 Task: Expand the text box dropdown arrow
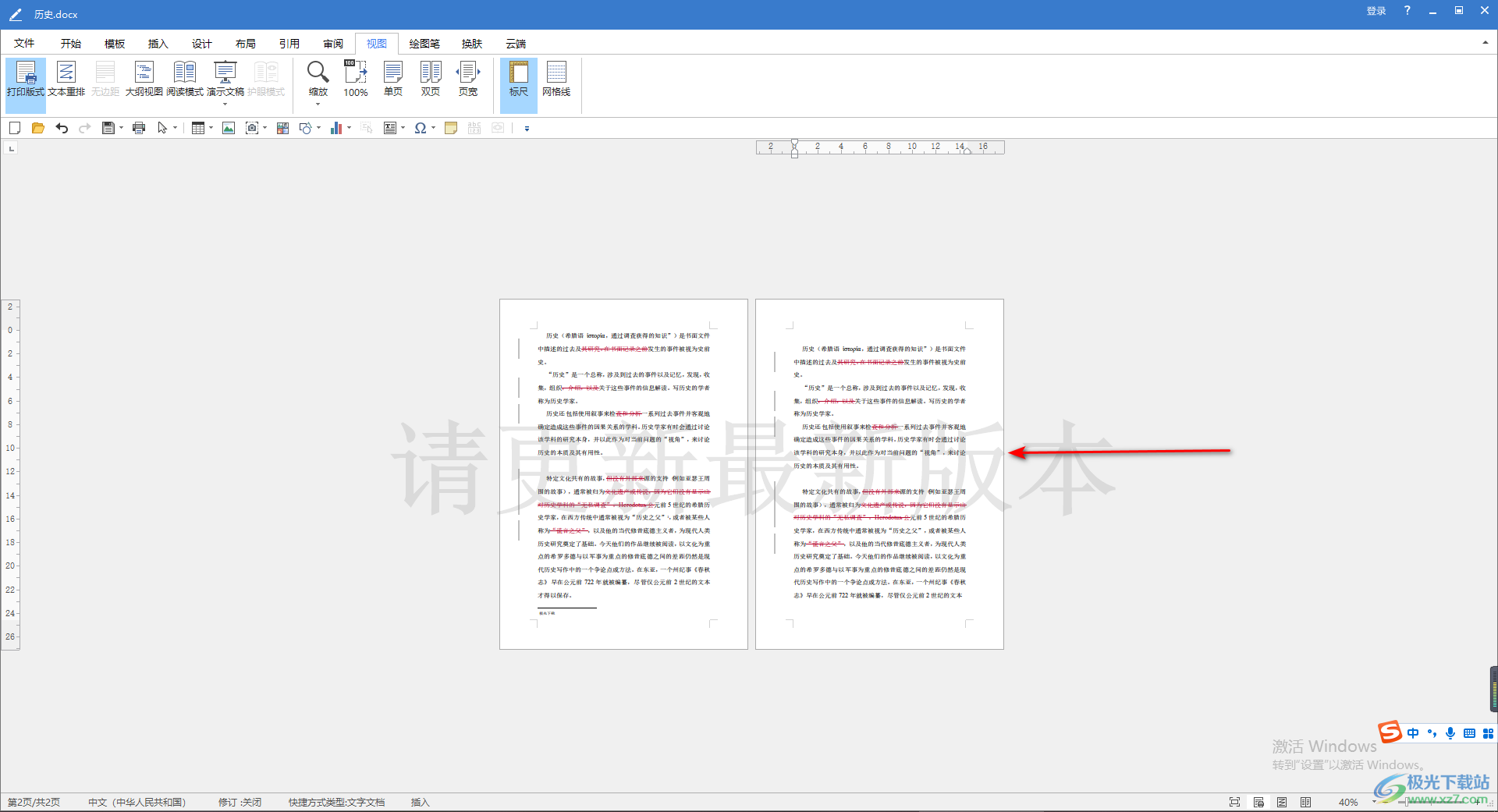(403, 128)
